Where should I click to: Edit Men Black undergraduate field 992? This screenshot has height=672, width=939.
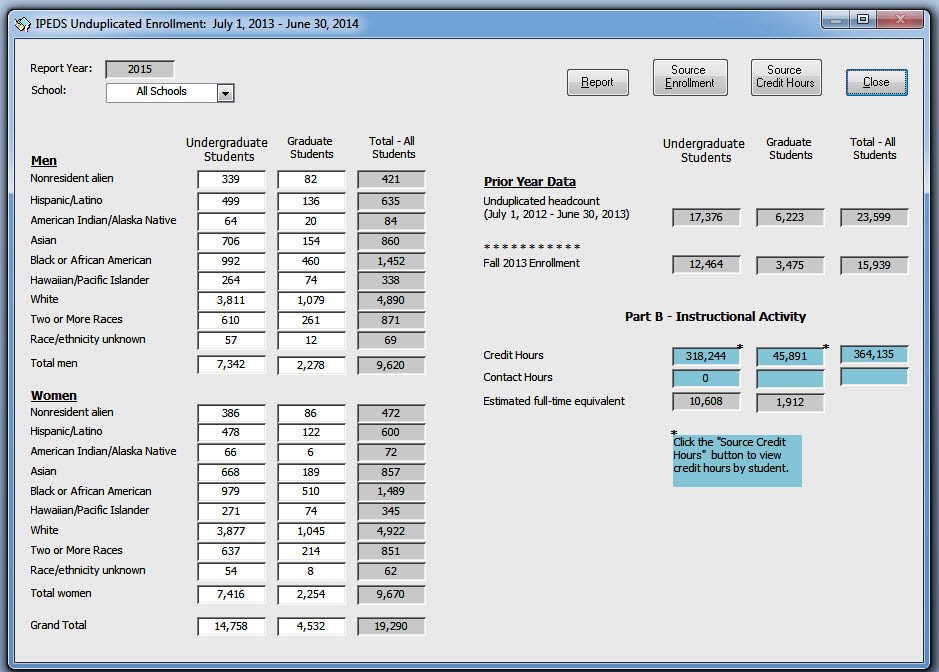tap(231, 262)
